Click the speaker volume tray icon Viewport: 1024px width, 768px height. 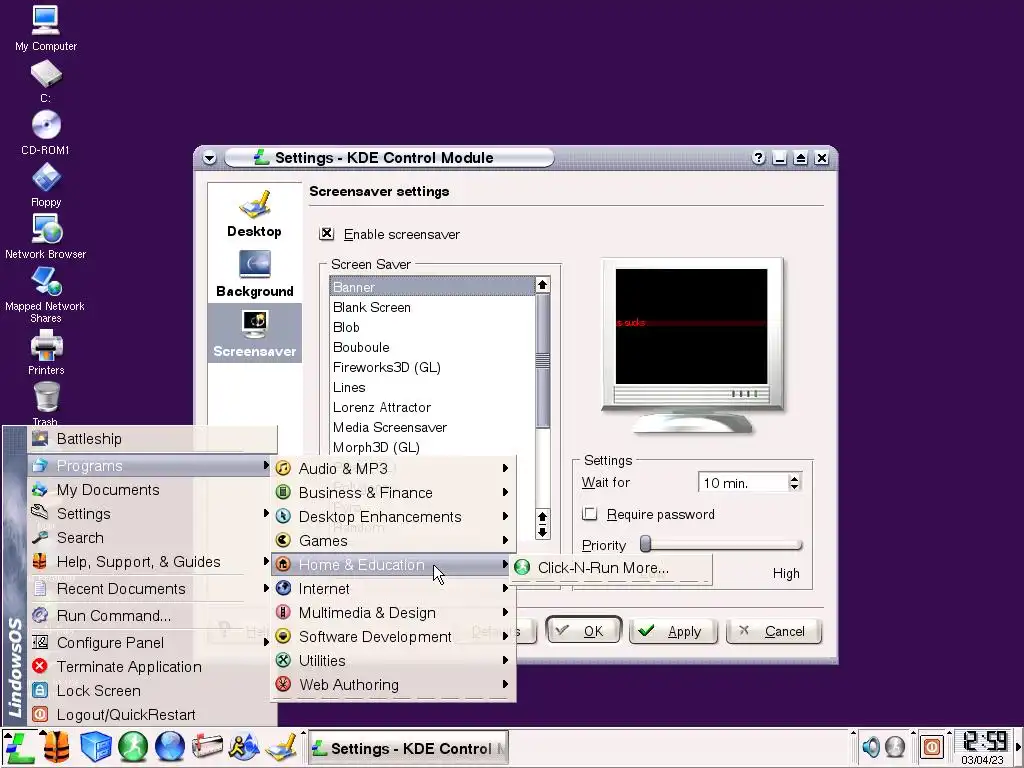coord(871,746)
